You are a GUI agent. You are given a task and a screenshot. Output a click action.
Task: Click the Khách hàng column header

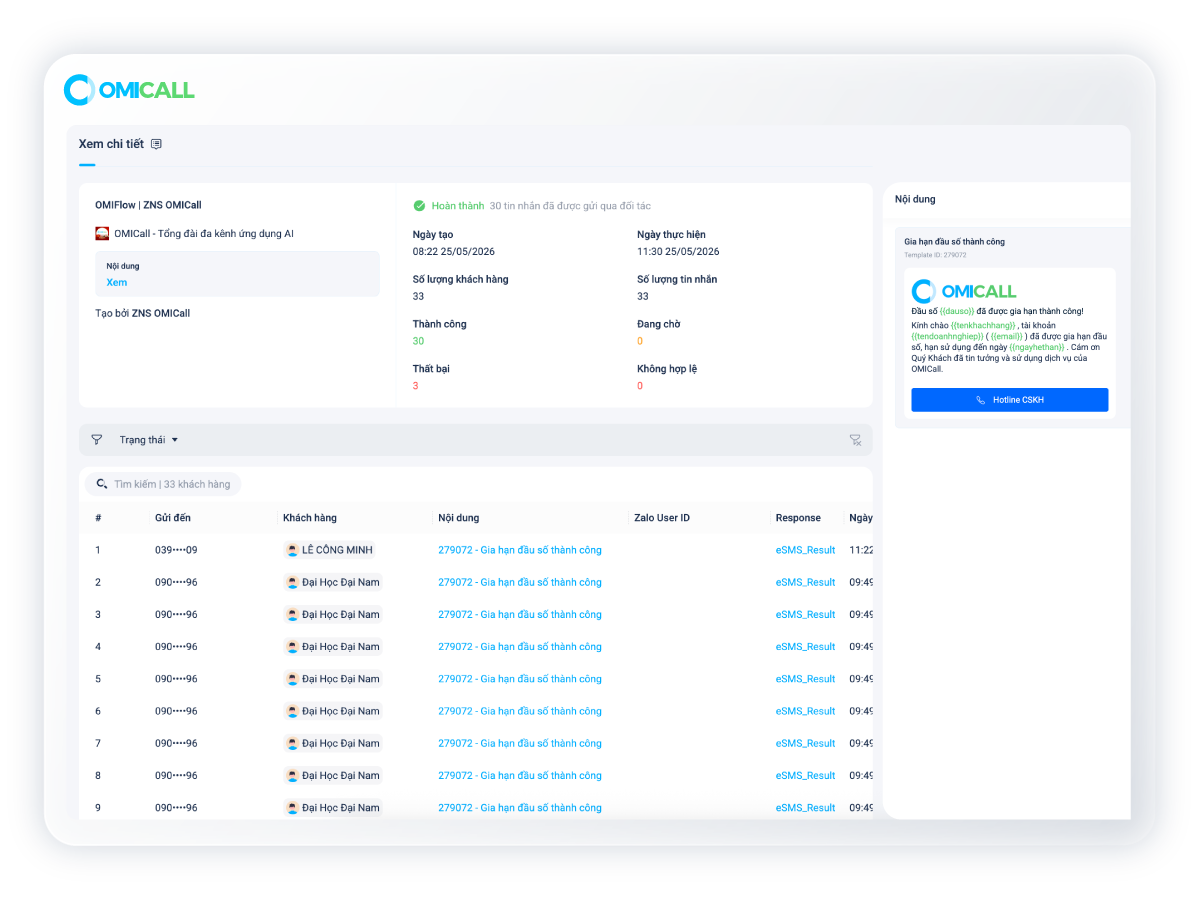(x=310, y=518)
